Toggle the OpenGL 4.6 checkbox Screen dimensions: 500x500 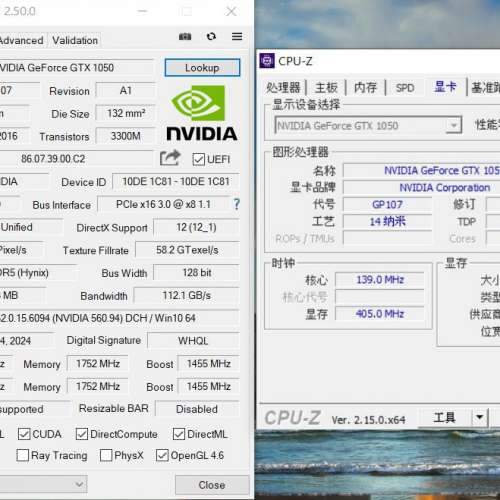tap(162, 455)
